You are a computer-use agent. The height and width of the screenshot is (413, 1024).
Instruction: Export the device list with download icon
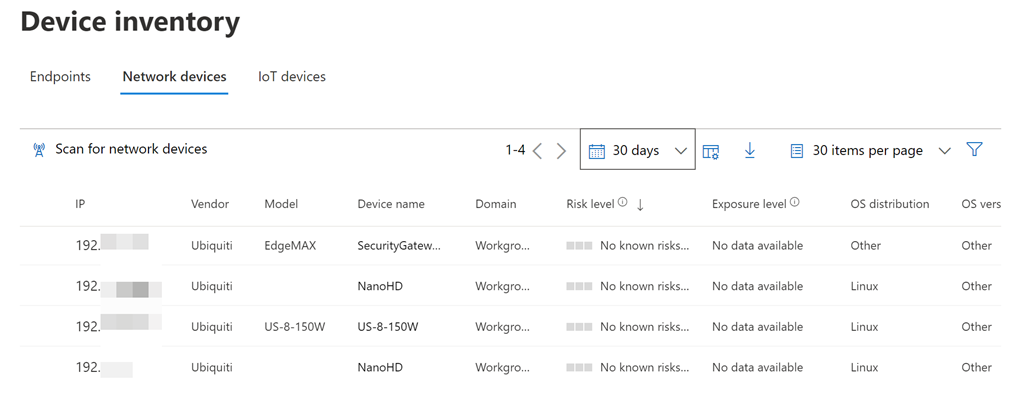[x=750, y=150]
